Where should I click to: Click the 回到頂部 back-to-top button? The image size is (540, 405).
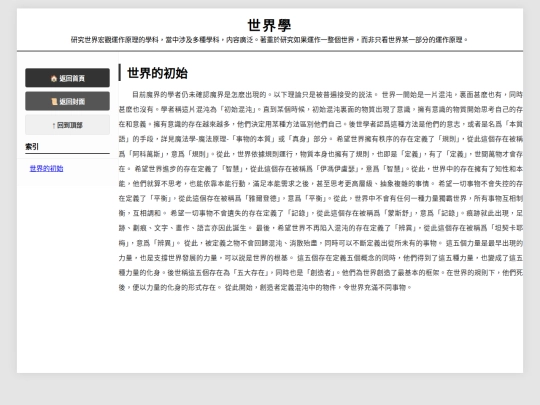coord(68,125)
